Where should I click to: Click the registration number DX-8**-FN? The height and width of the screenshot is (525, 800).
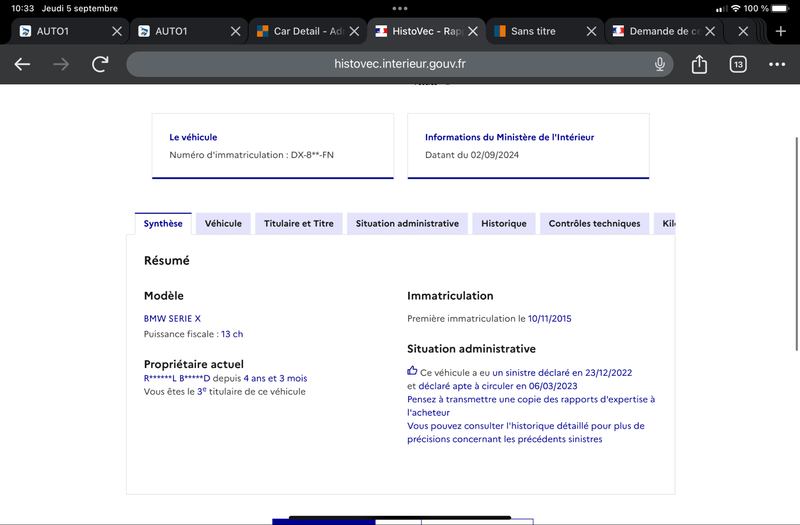tap(312, 155)
